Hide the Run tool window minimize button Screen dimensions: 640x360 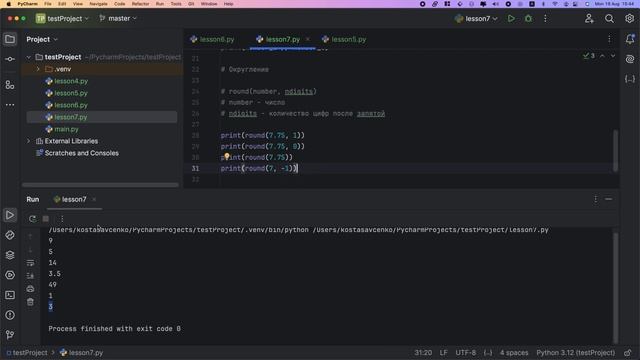click(609, 199)
